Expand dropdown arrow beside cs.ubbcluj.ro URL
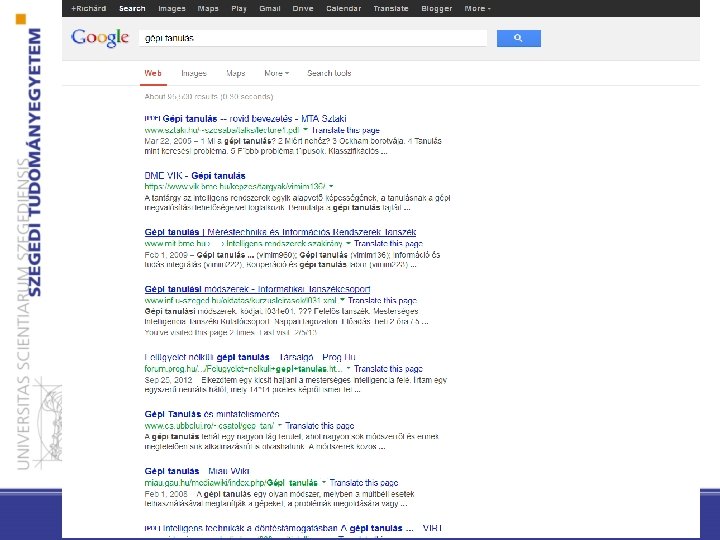Image resolution: width=720 pixels, height=540 pixels. (x=280, y=425)
